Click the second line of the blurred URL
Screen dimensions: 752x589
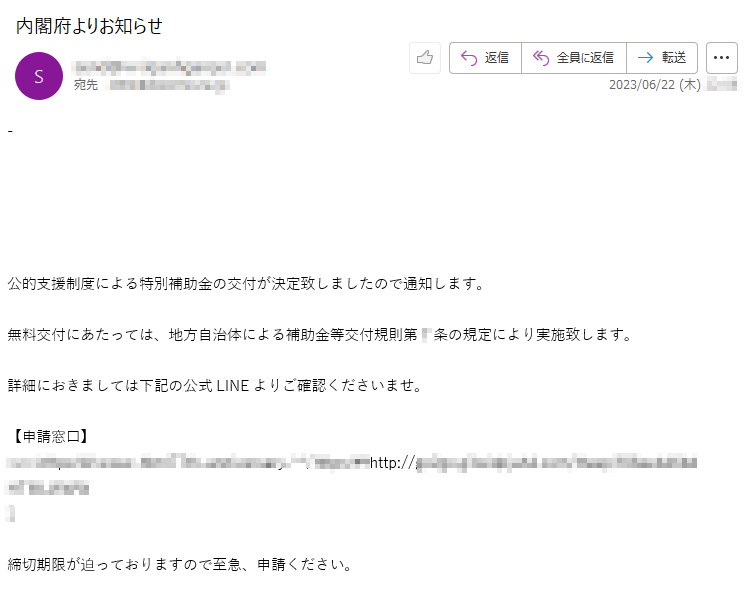pyautogui.click(x=48, y=488)
